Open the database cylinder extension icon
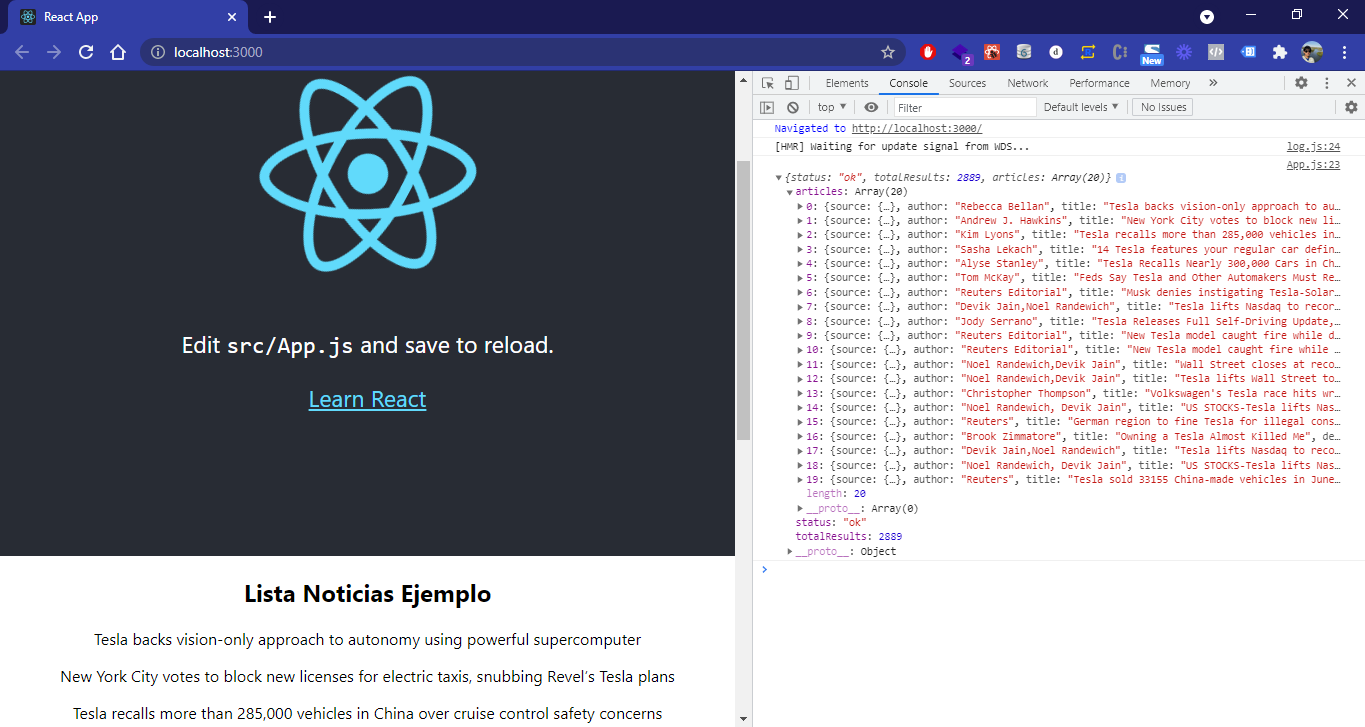Viewport: 1365px width, 727px height. coord(1024,52)
